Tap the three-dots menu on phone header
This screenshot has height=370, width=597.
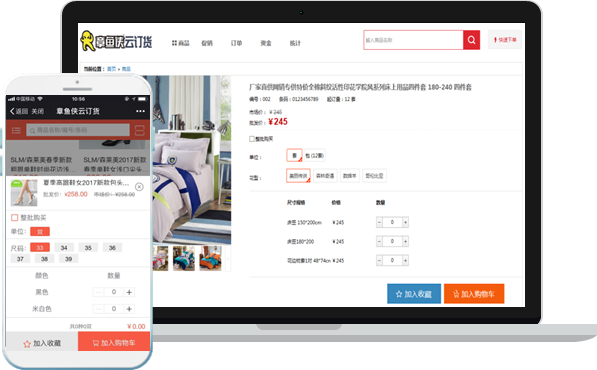pos(140,111)
